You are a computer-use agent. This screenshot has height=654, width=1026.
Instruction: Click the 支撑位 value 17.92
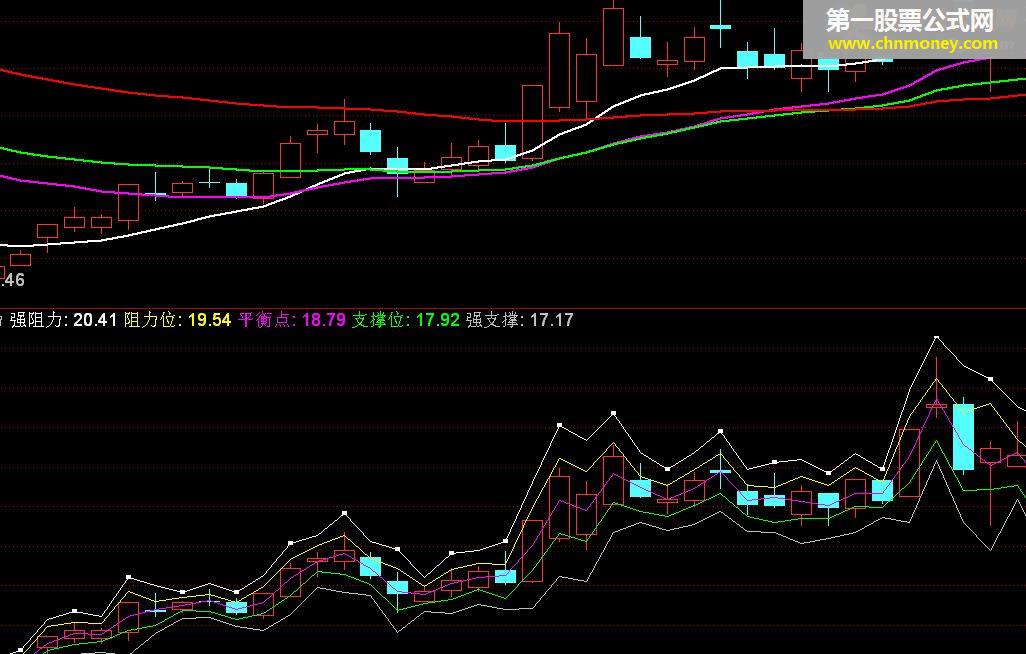coord(438,320)
